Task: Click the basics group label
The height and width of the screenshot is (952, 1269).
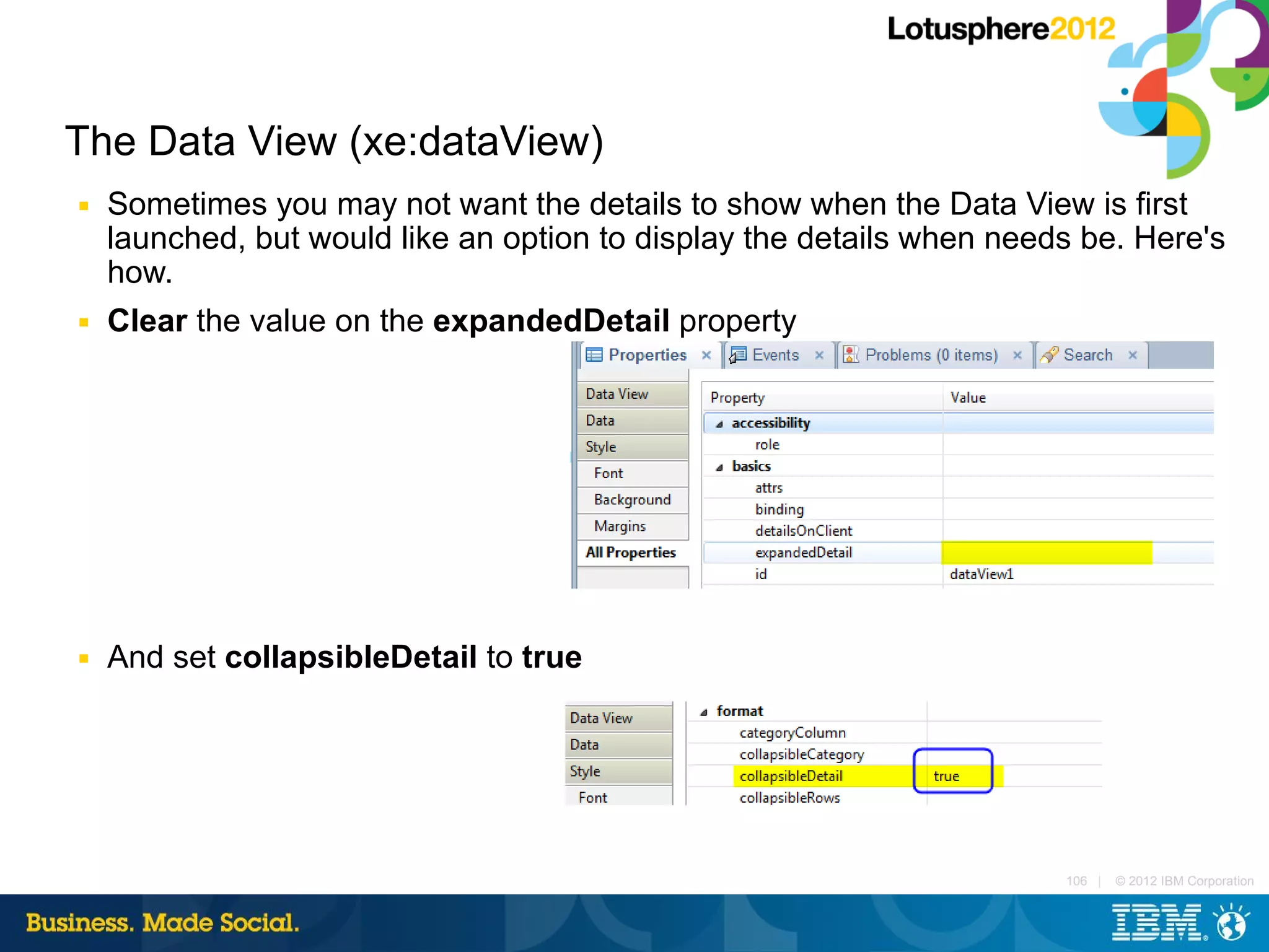Action: tap(751, 466)
